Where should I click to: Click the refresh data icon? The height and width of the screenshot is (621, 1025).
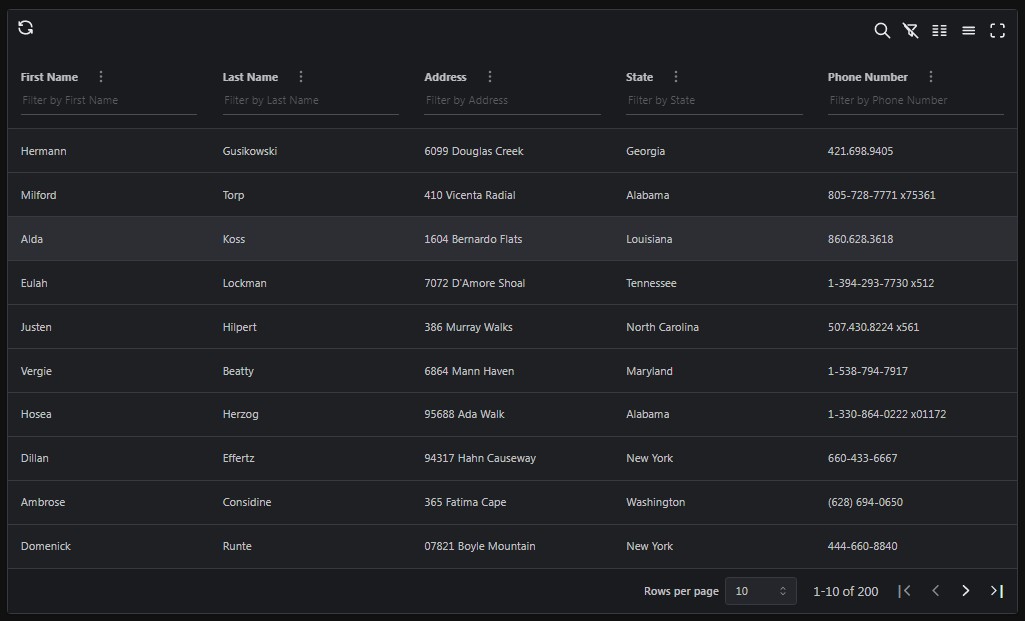pyautogui.click(x=26, y=28)
